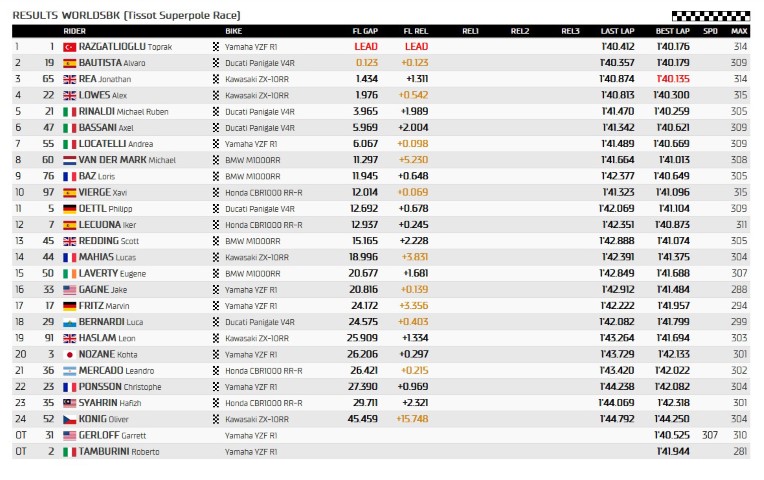Sort by the BEST LAP column header
The height and width of the screenshot is (480, 764).
click(672, 31)
